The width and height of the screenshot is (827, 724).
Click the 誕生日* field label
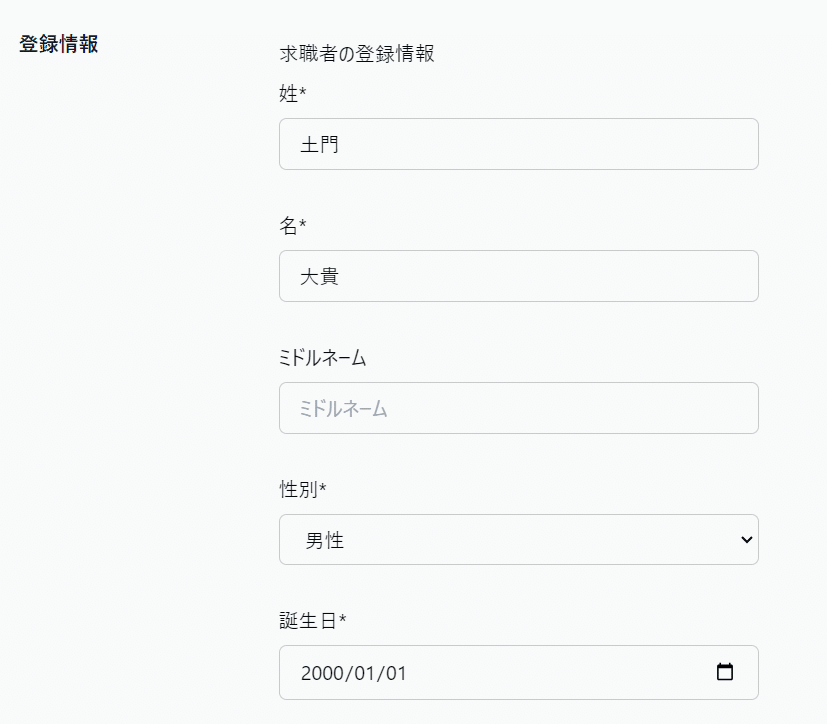[x=313, y=621]
